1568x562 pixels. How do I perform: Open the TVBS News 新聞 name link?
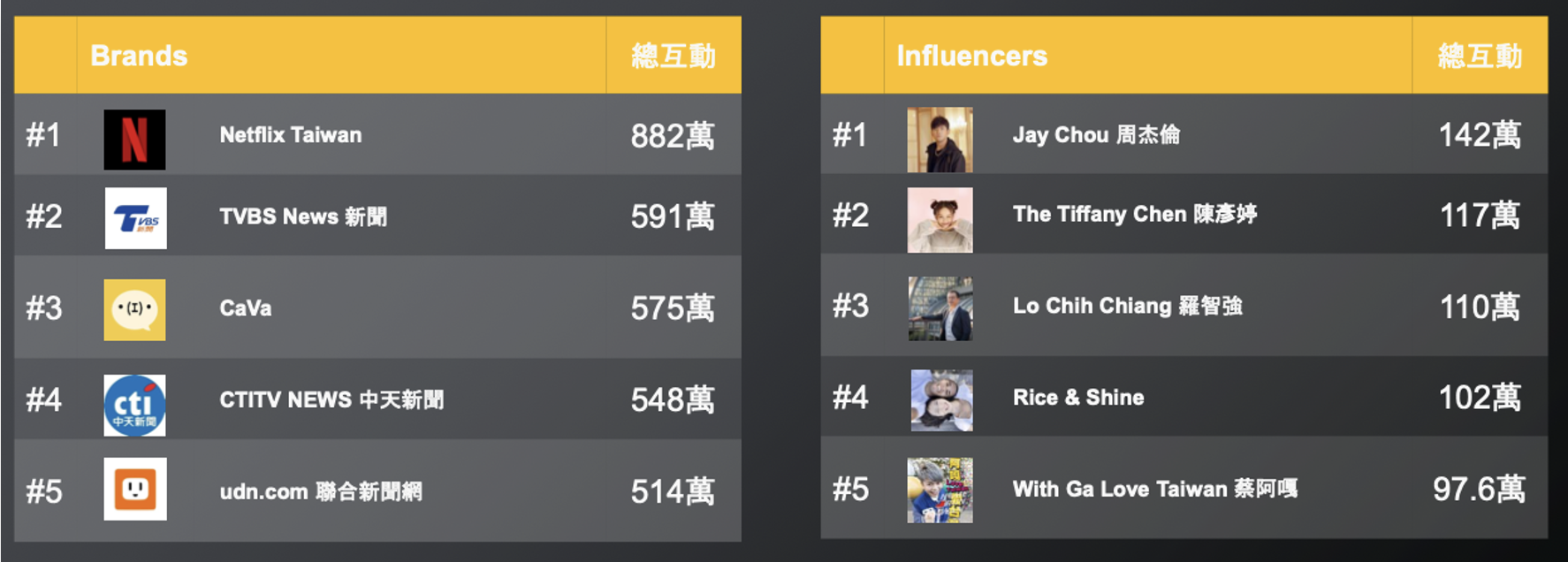303,216
